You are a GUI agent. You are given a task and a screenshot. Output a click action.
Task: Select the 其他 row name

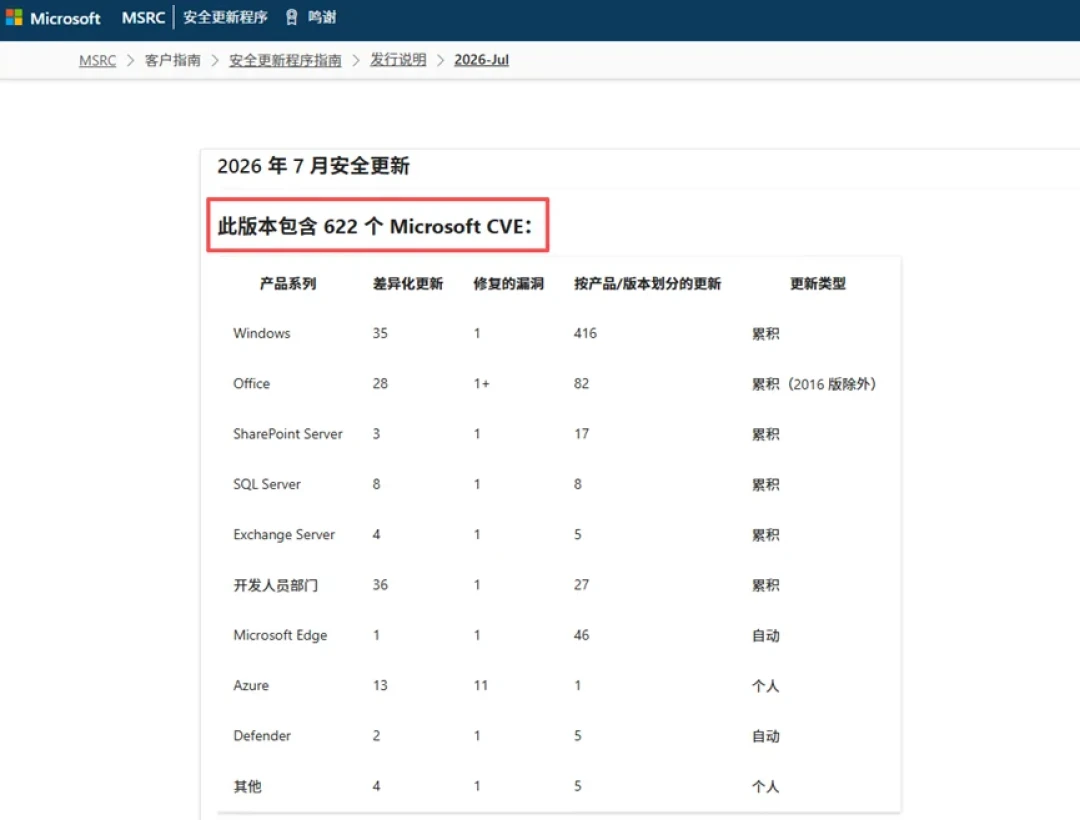[x=247, y=786]
